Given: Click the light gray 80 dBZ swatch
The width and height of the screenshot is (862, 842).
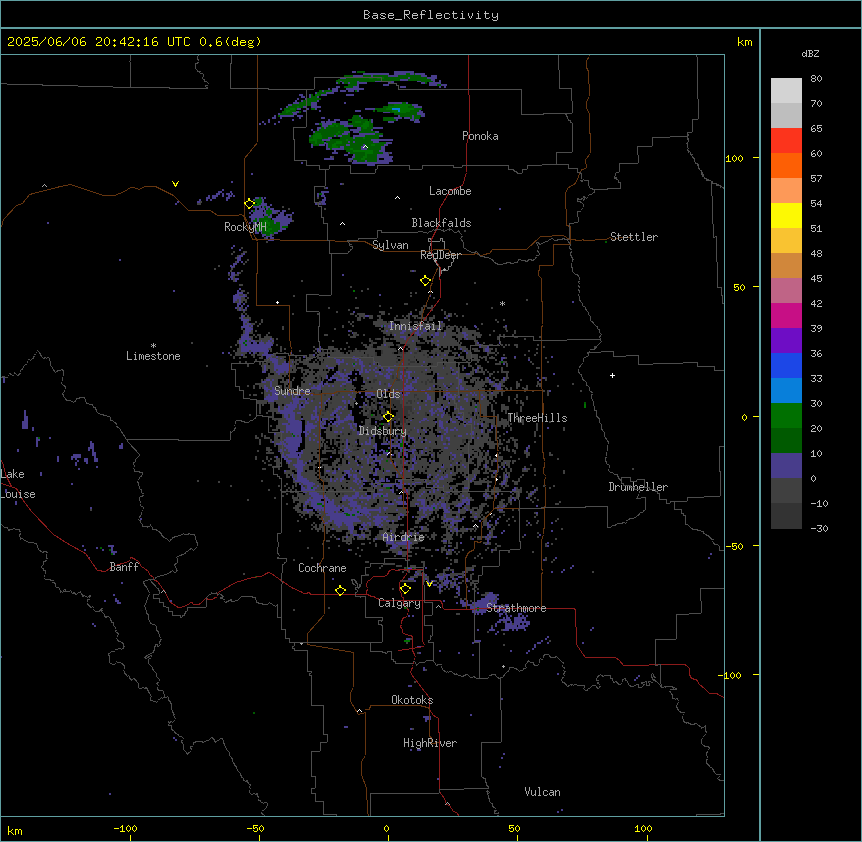Looking at the screenshot, I should pyautogui.click(x=786, y=91).
